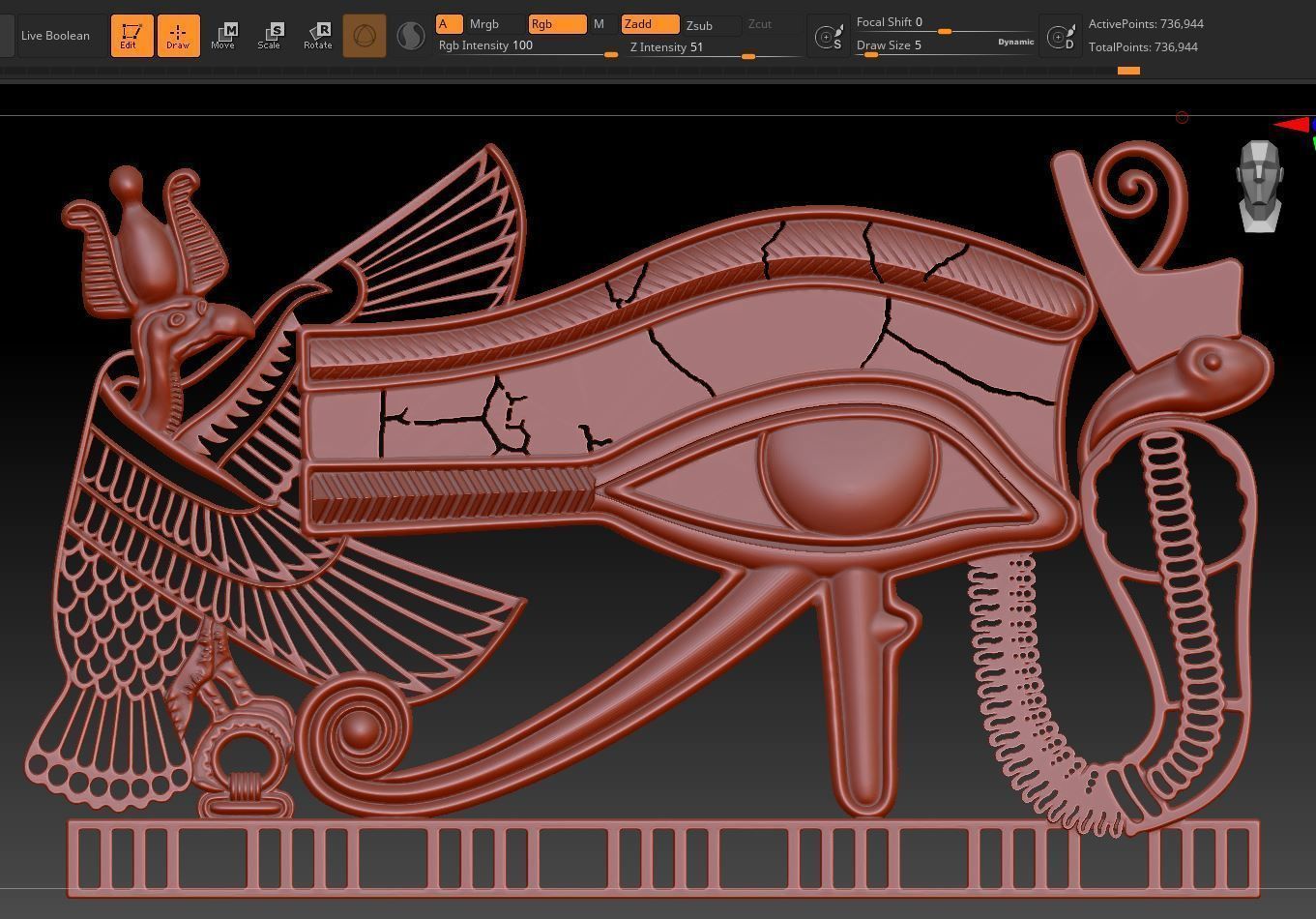Adjust the Rgb Intensity slider
The height and width of the screenshot is (919, 1316).
527,46
